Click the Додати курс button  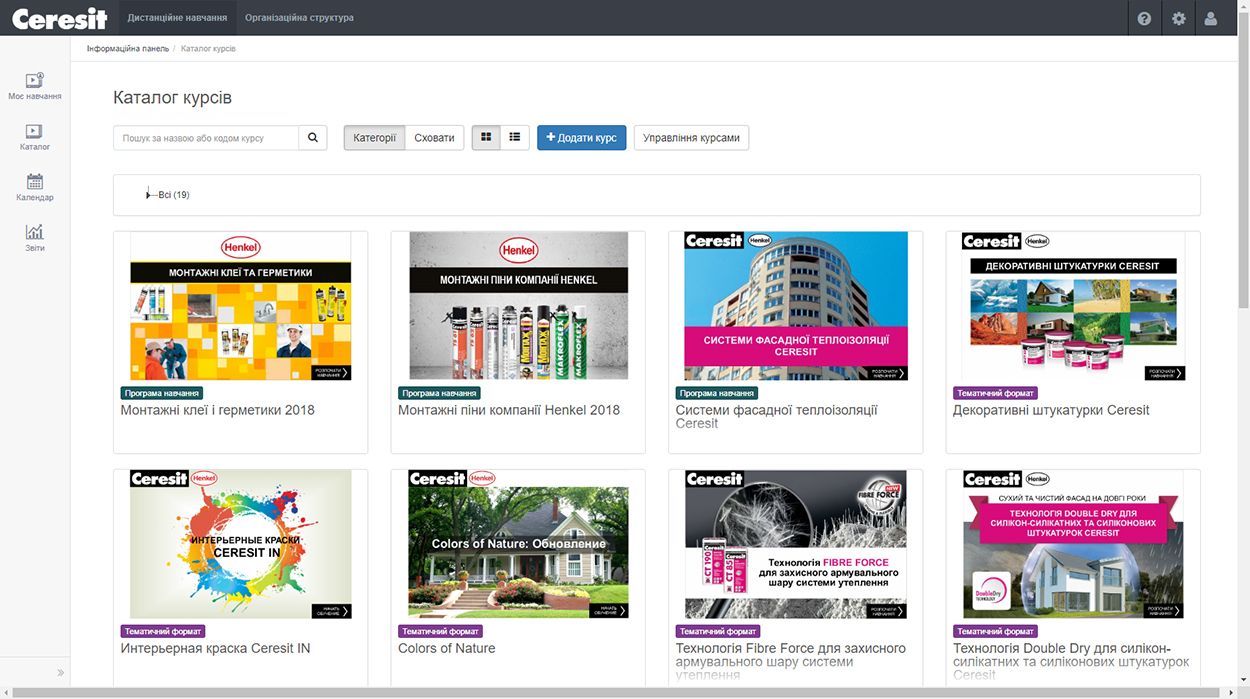582,138
